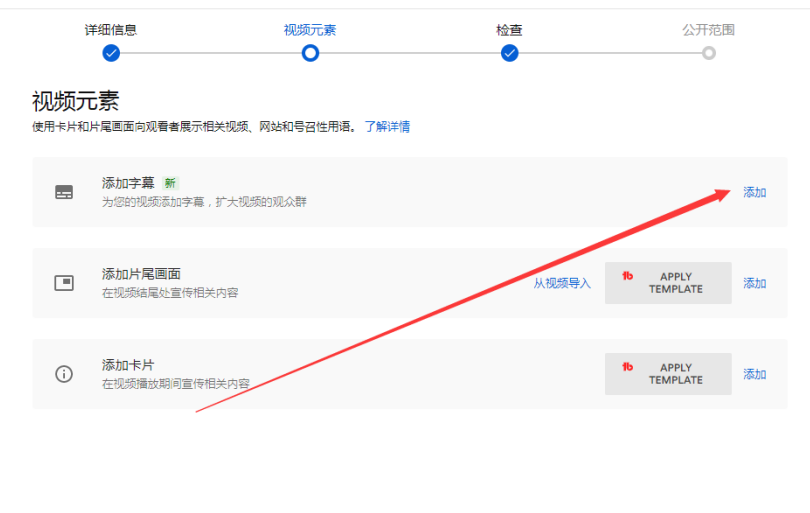The height and width of the screenshot is (513, 810).
Task: Click the grey step circle under 公开范围
Action: [x=708, y=53]
